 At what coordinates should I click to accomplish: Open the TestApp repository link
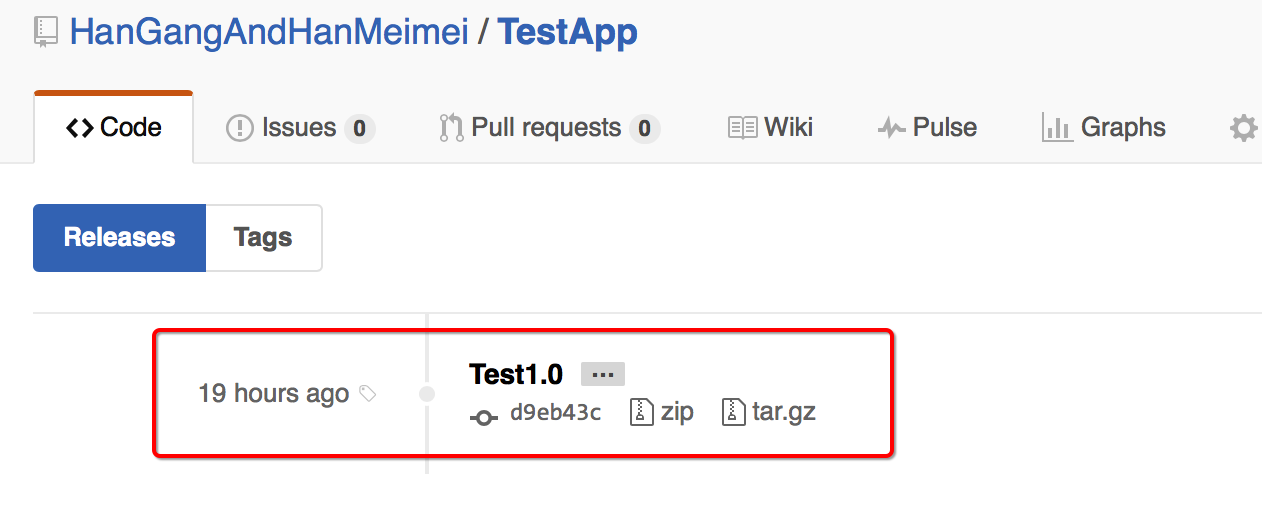568,32
